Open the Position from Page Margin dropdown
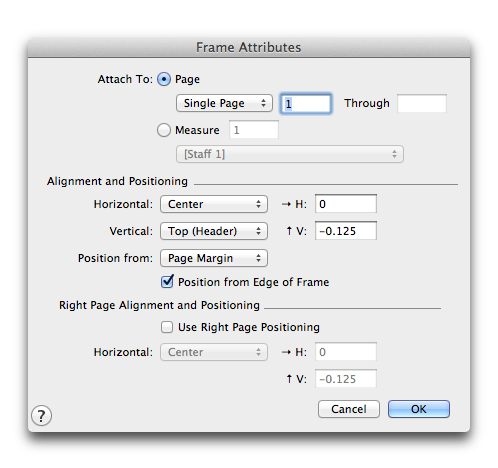 pos(214,258)
